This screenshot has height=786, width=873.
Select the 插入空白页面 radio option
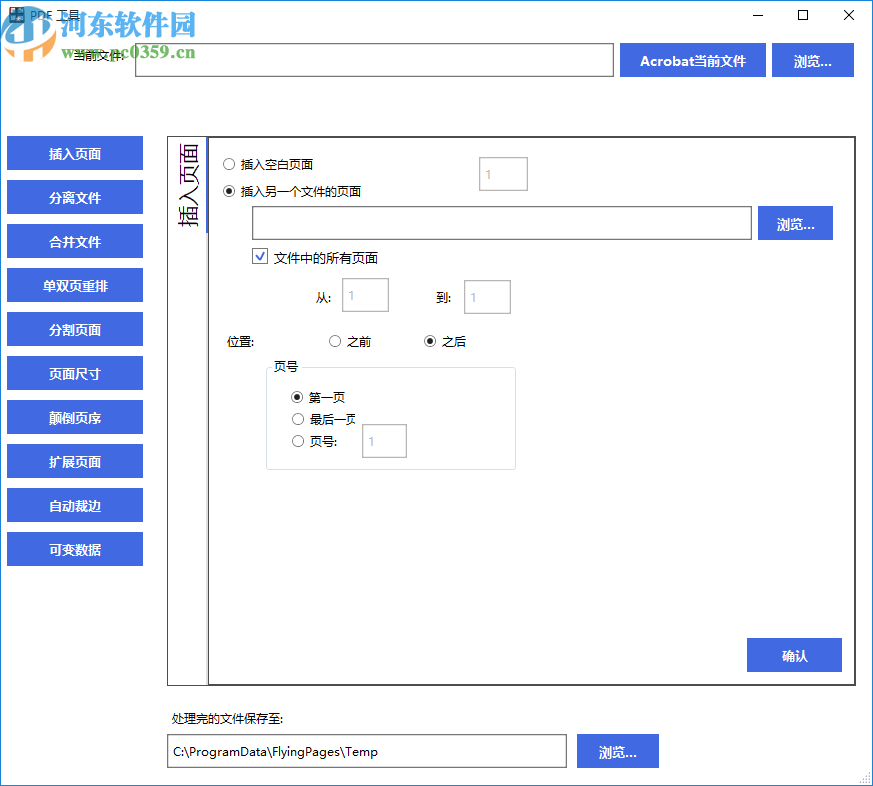229,164
